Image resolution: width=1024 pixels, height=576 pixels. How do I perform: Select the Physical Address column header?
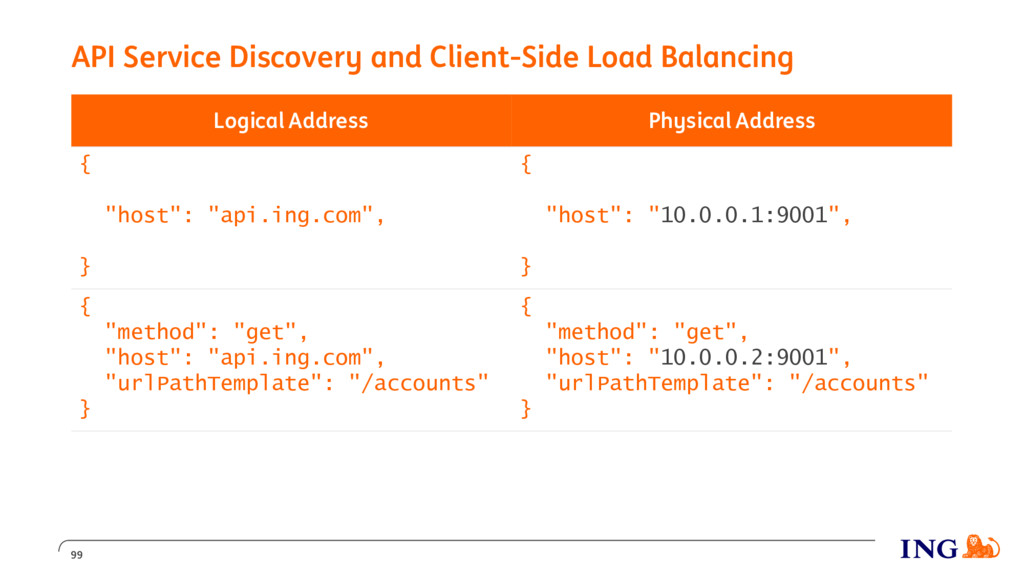coord(731,120)
